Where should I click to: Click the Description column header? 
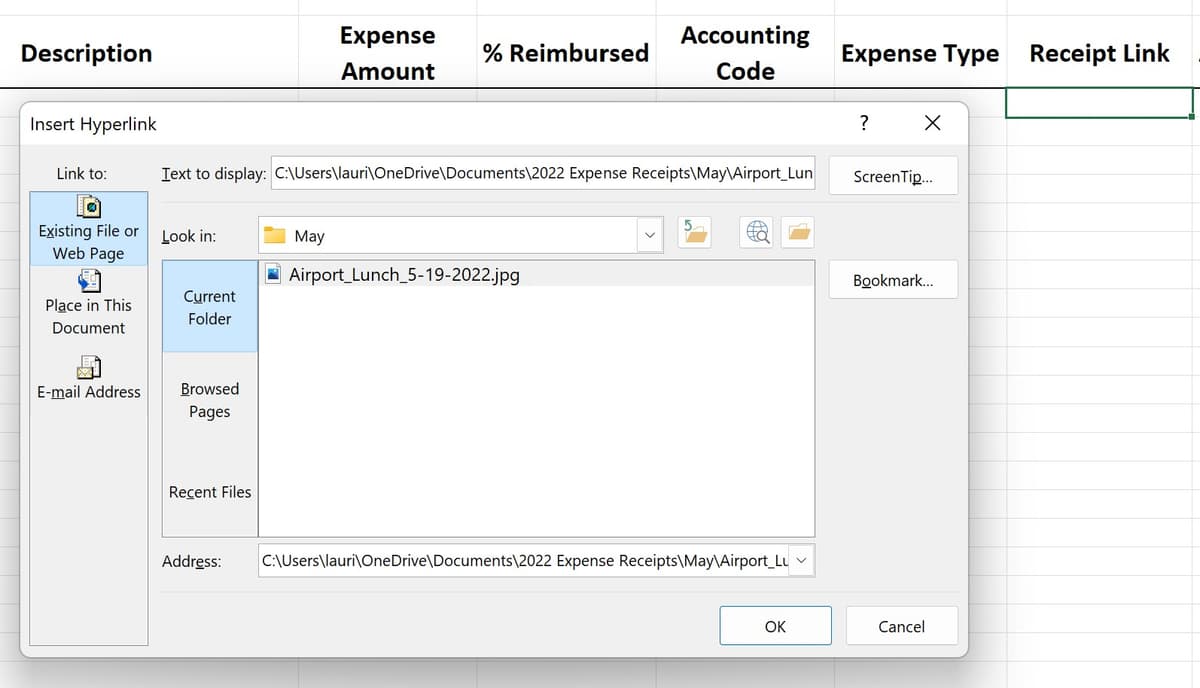[87, 53]
